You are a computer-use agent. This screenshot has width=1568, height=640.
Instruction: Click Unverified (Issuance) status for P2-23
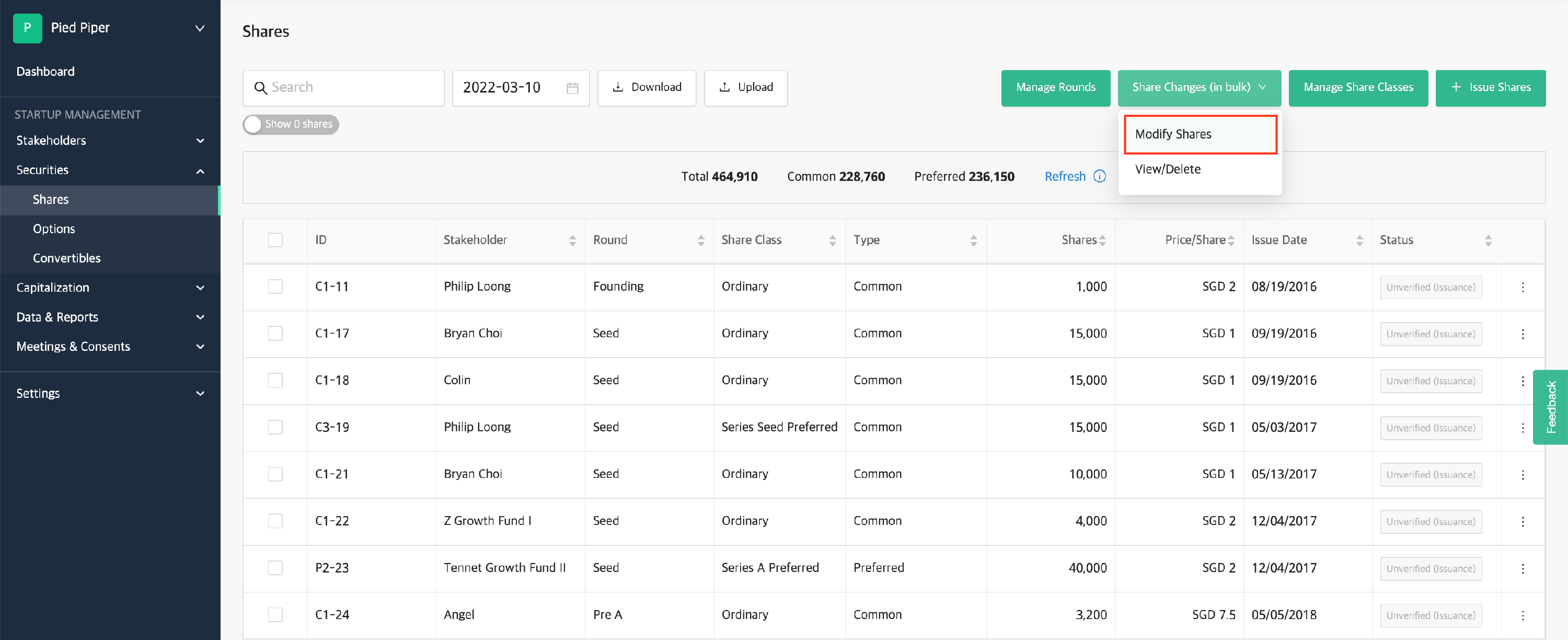pyautogui.click(x=1431, y=569)
